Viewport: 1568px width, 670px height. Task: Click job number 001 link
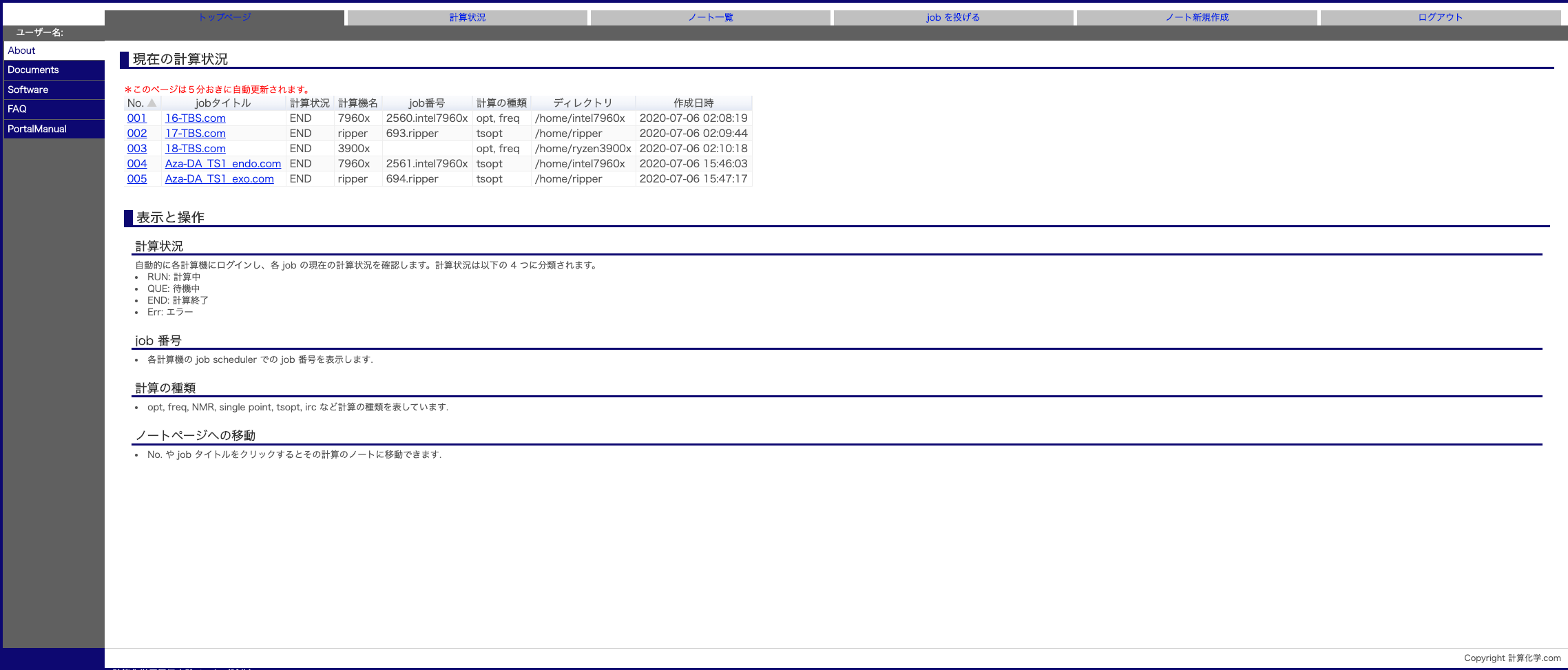(137, 118)
